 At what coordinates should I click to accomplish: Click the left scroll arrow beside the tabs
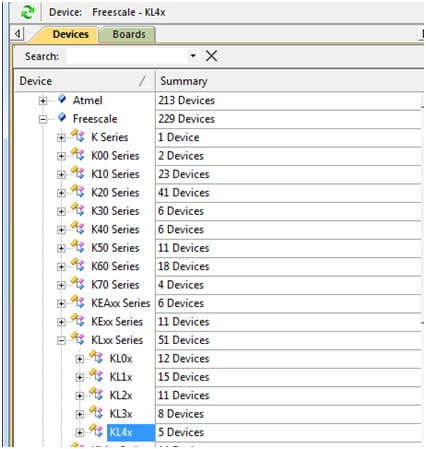point(17,33)
